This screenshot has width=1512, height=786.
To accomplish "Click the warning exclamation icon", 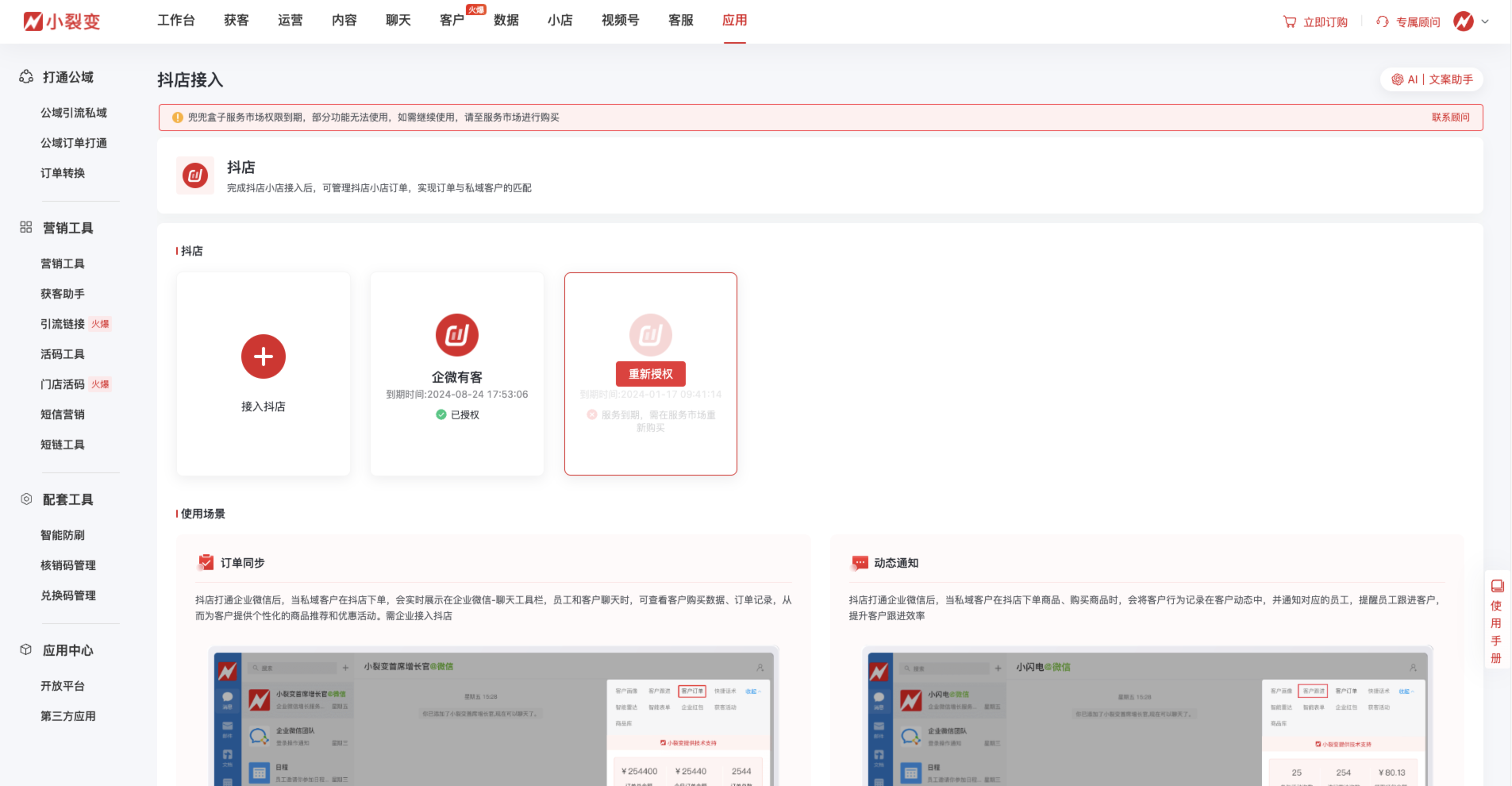I will (178, 118).
